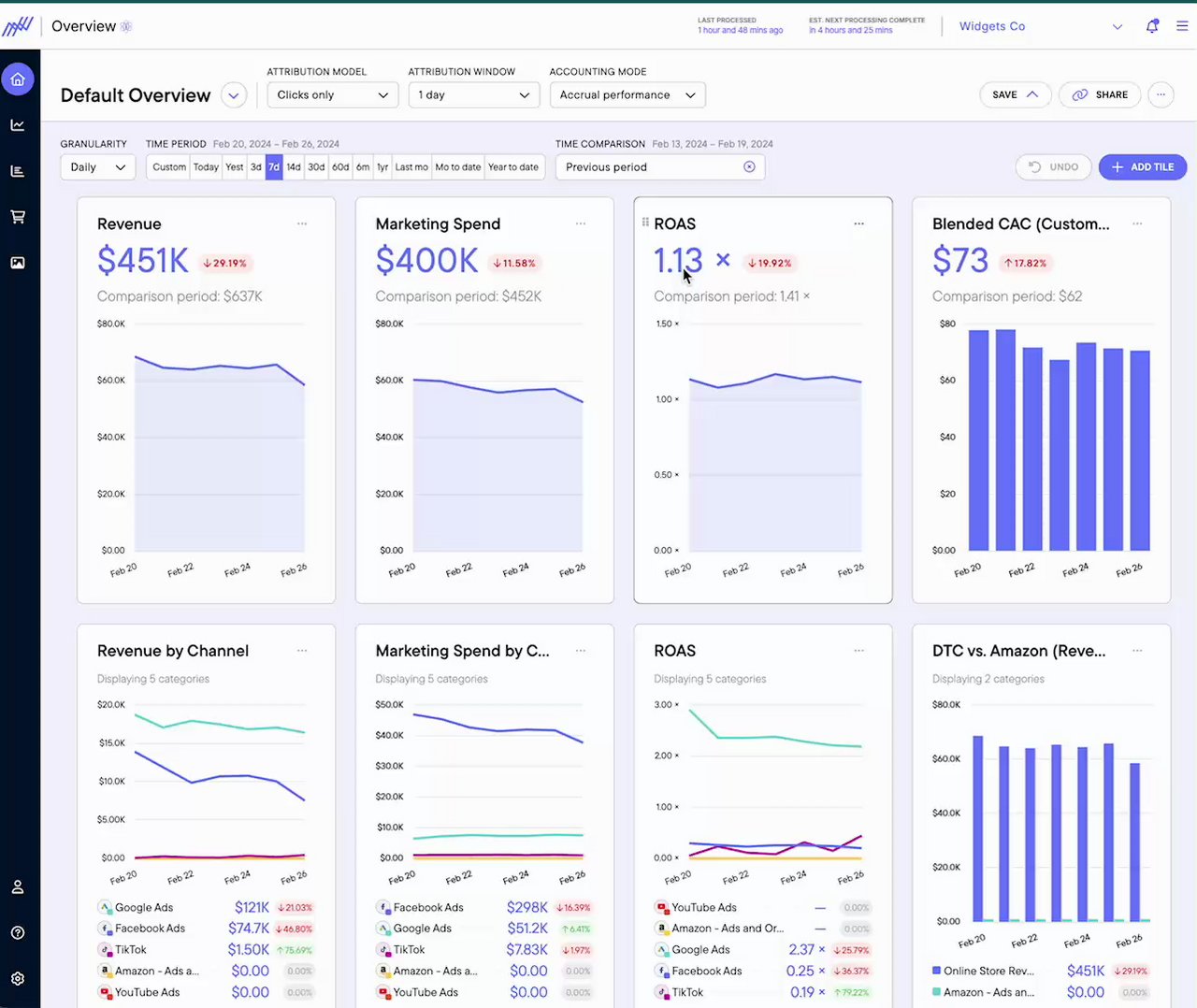Click the Undo button
Screen dimensions: 1197x1008
[x=1053, y=167]
